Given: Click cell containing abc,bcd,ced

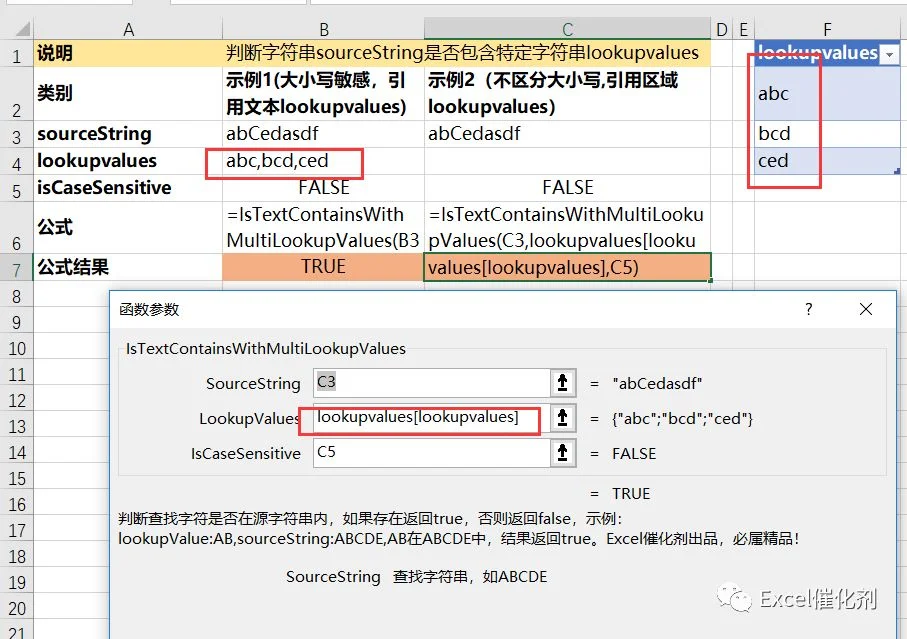Looking at the screenshot, I should [323, 161].
